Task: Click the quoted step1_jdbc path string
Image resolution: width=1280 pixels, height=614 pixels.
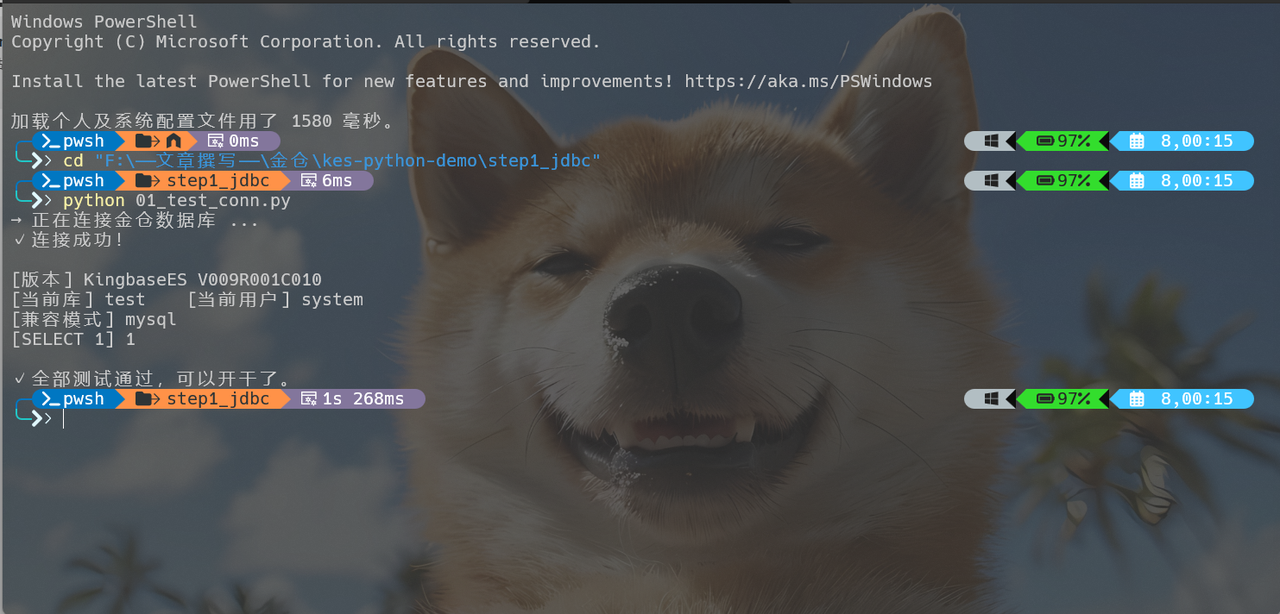Action: point(347,161)
